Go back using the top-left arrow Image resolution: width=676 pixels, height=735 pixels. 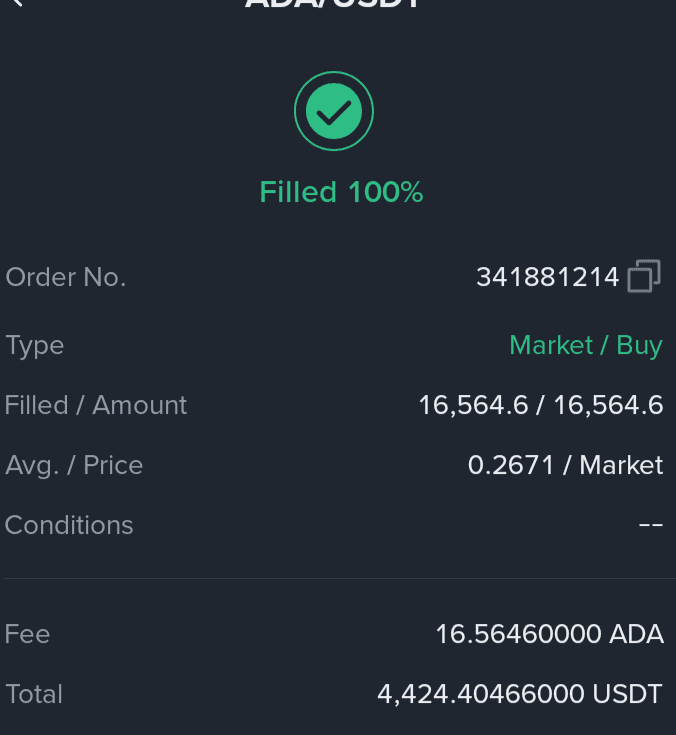16,2
